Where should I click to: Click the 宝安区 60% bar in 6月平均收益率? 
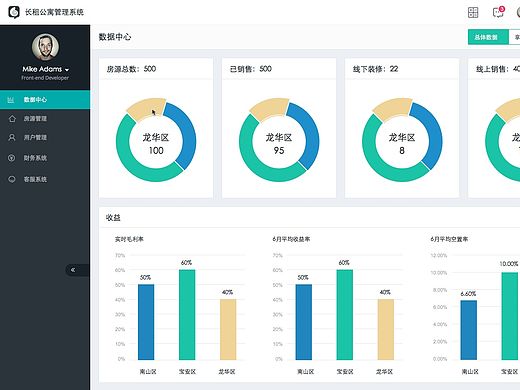[x=345, y=315]
